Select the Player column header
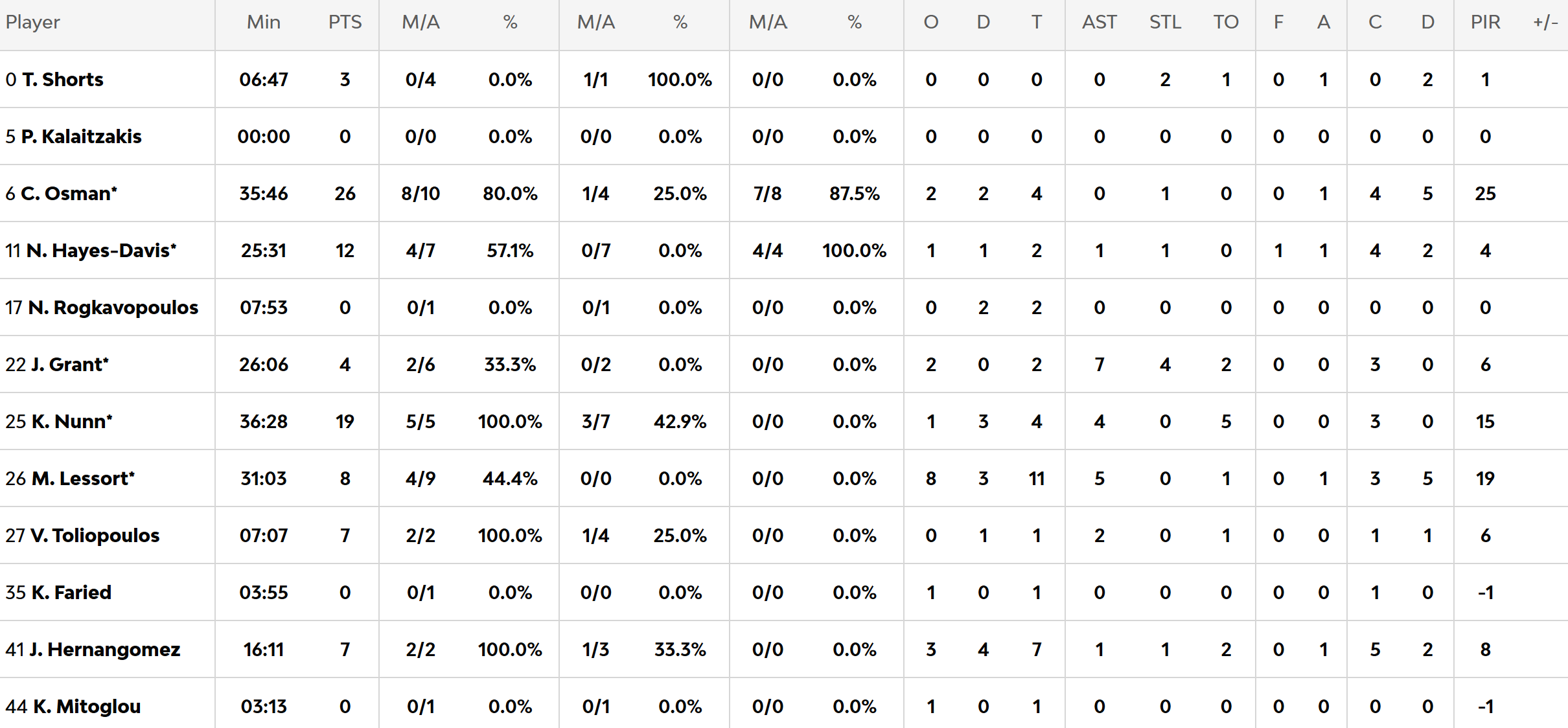The height and width of the screenshot is (728, 1568). coord(33,22)
